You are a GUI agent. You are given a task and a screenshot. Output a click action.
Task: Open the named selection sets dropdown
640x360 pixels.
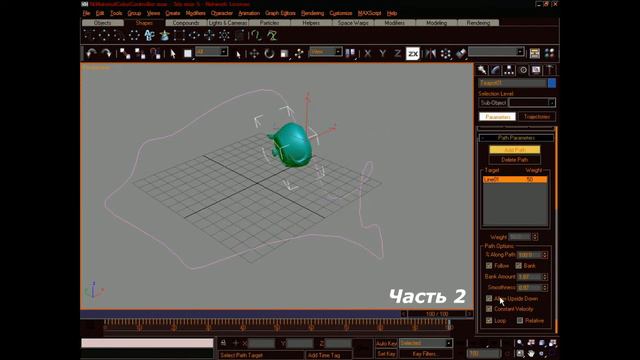click(x=520, y=52)
